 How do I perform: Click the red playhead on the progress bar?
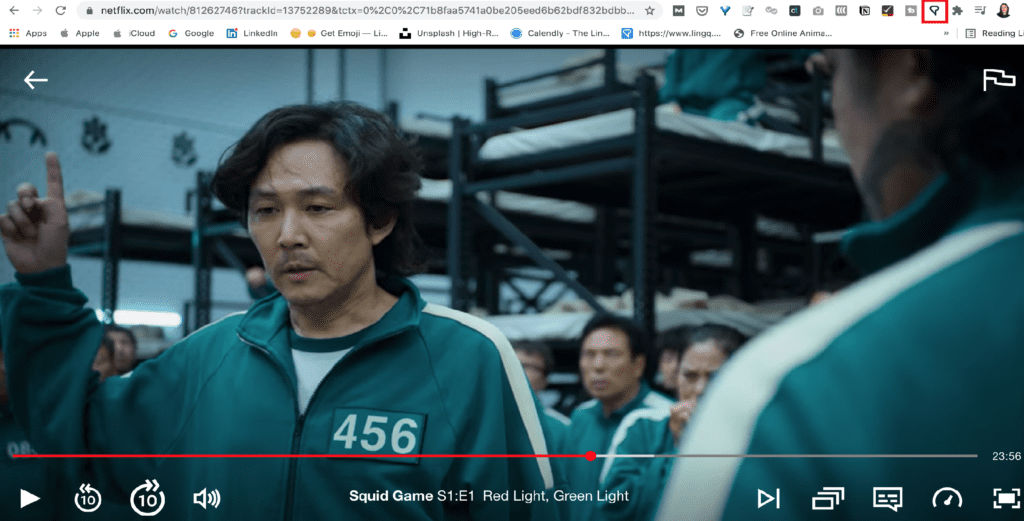point(590,456)
